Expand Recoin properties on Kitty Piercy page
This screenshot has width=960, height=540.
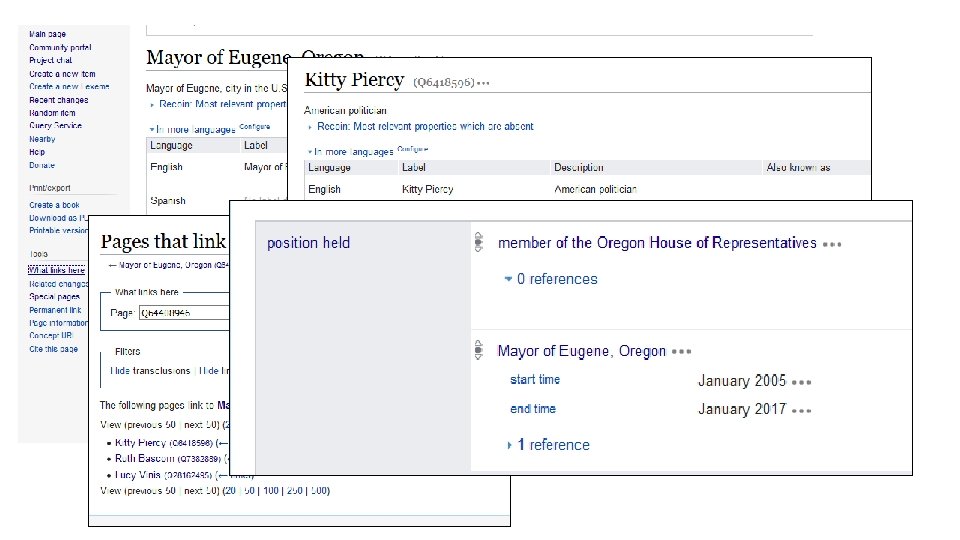[x=424, y=127]
